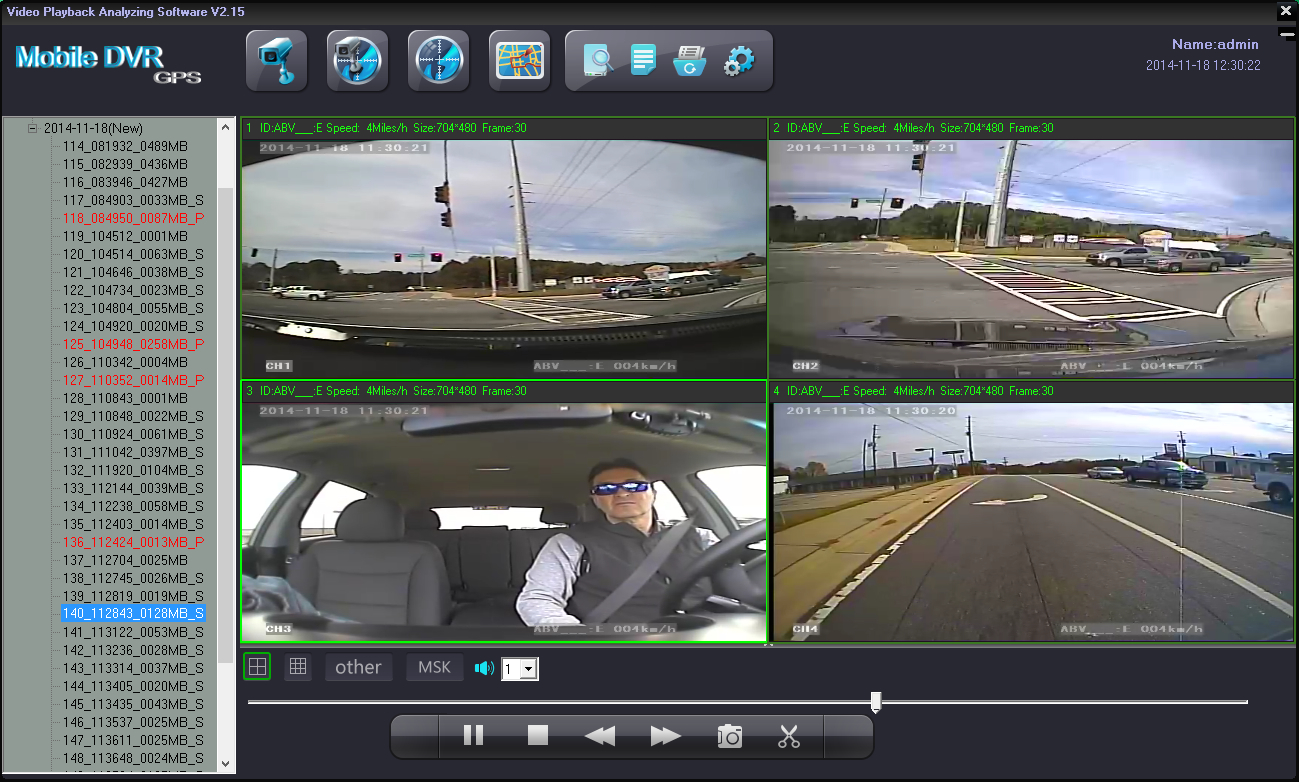Collapse the 2014-11-18(New) tree folder
Viewport: 1299px width, 782px height.
click(x=32, y=128)
